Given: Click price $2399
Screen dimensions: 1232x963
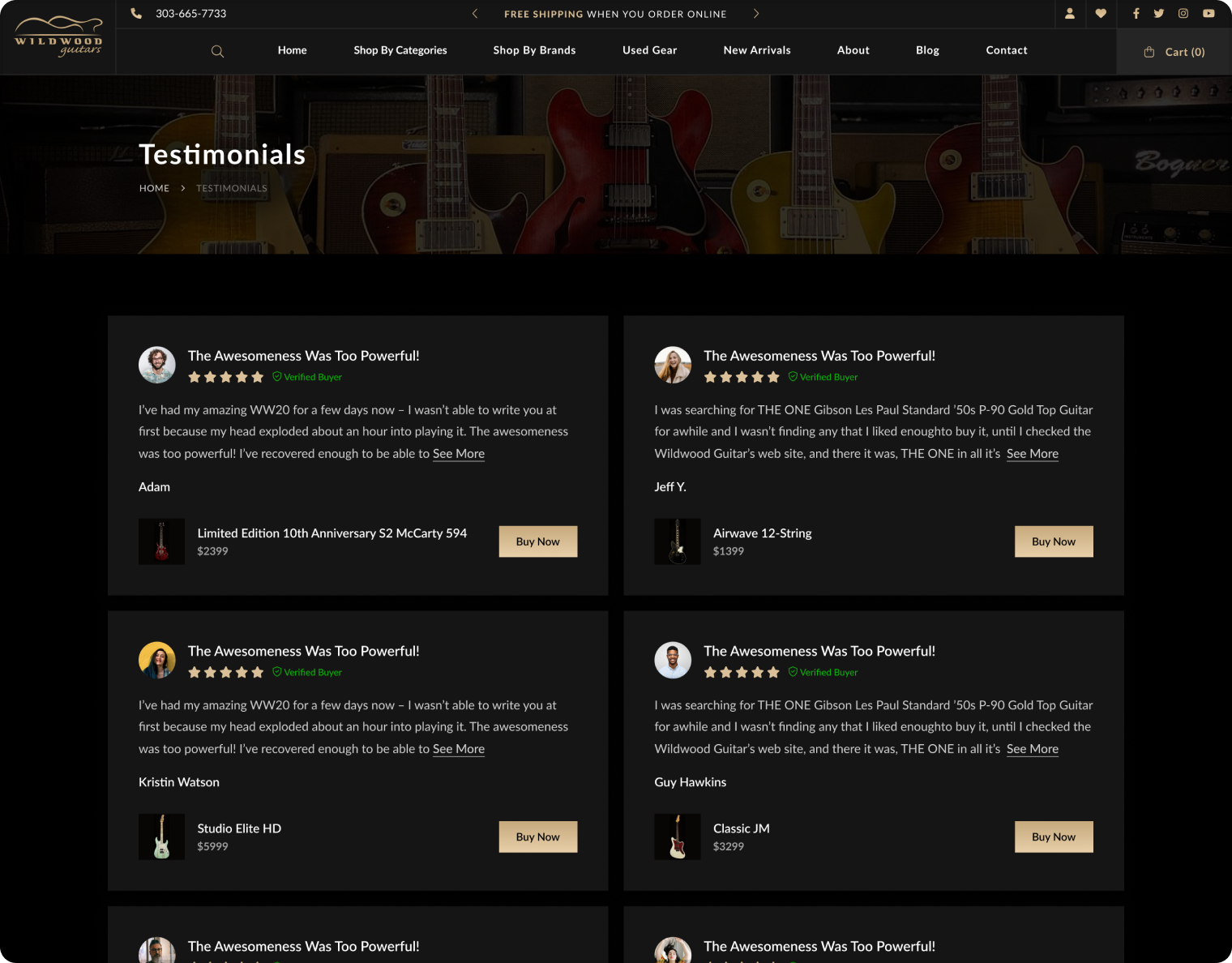Looking at the screenshot, I should pos(212,551).
